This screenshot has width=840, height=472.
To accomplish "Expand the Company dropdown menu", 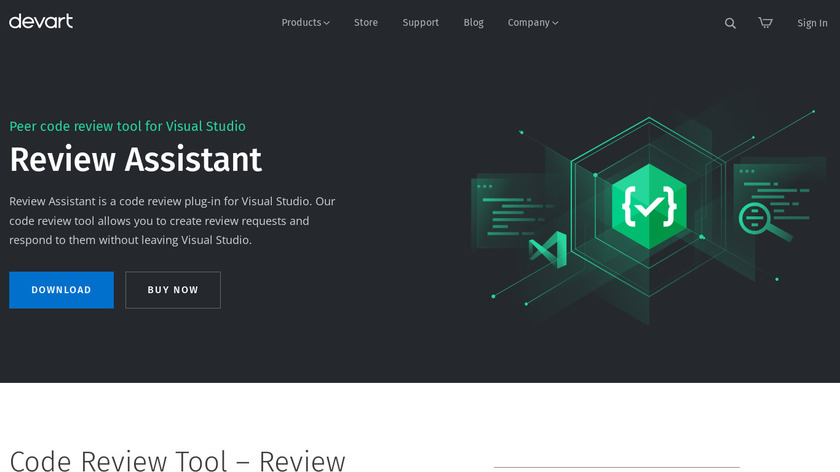I will [x=533, y=23].
